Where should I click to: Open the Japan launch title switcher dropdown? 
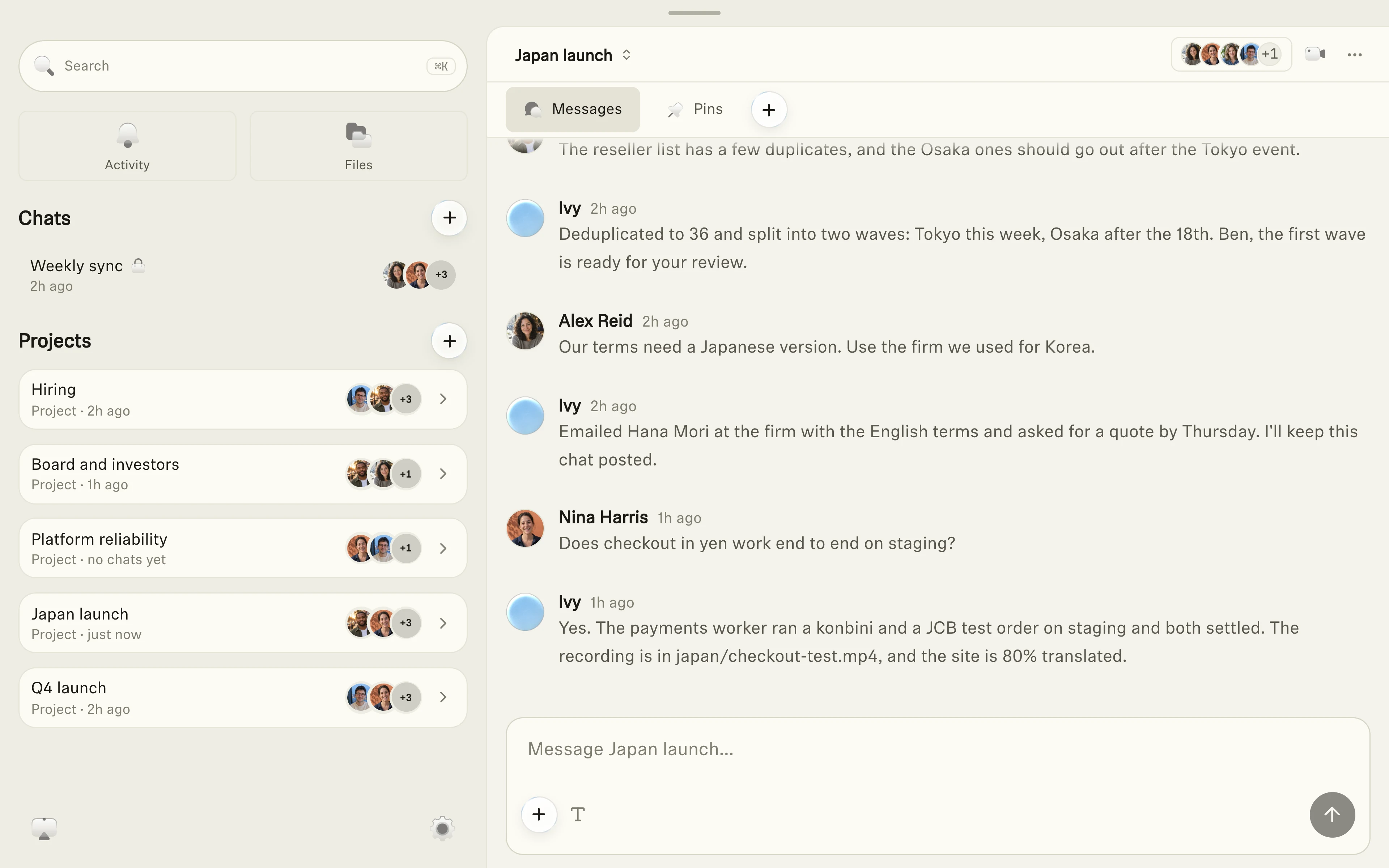[x=573, y=55]
